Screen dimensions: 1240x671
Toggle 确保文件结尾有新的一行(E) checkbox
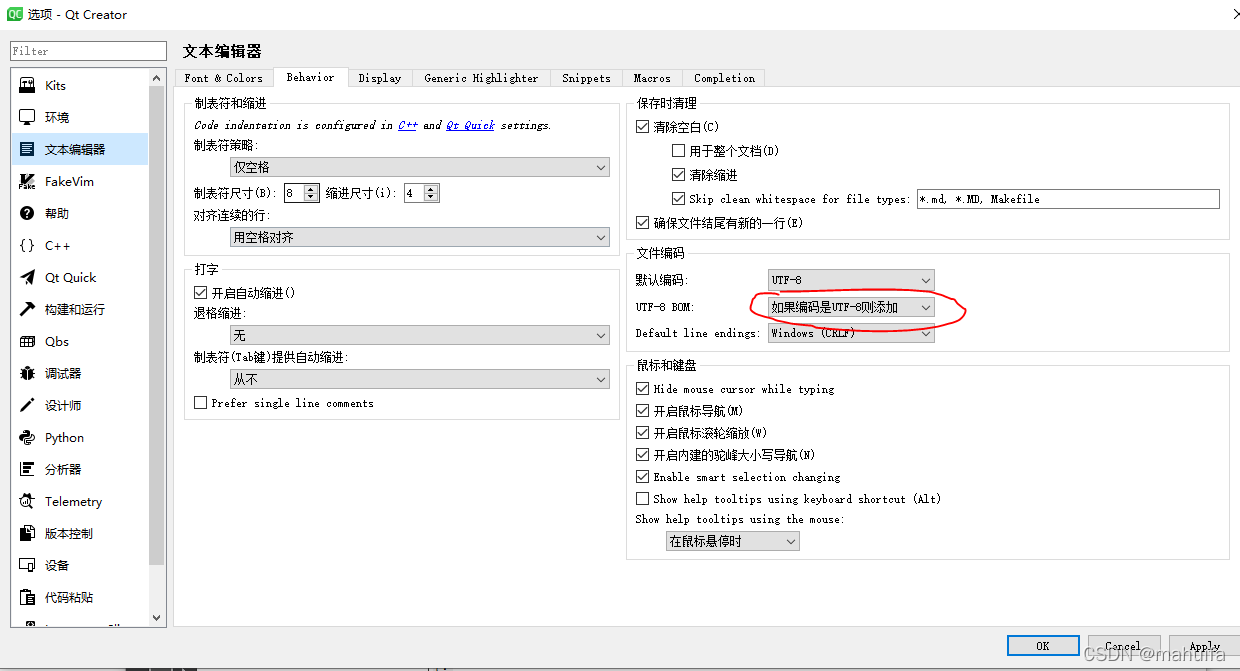pyautogui.click(x=643, y=223)
